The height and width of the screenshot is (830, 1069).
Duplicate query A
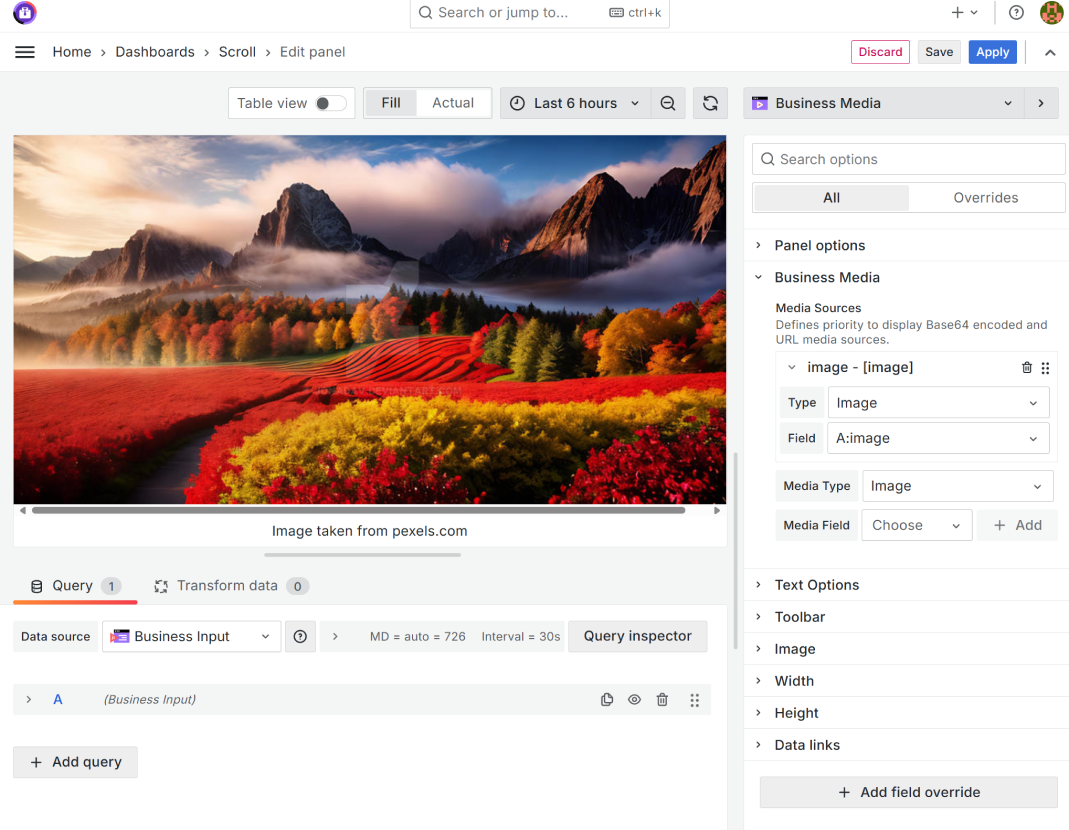coord(607,700)
